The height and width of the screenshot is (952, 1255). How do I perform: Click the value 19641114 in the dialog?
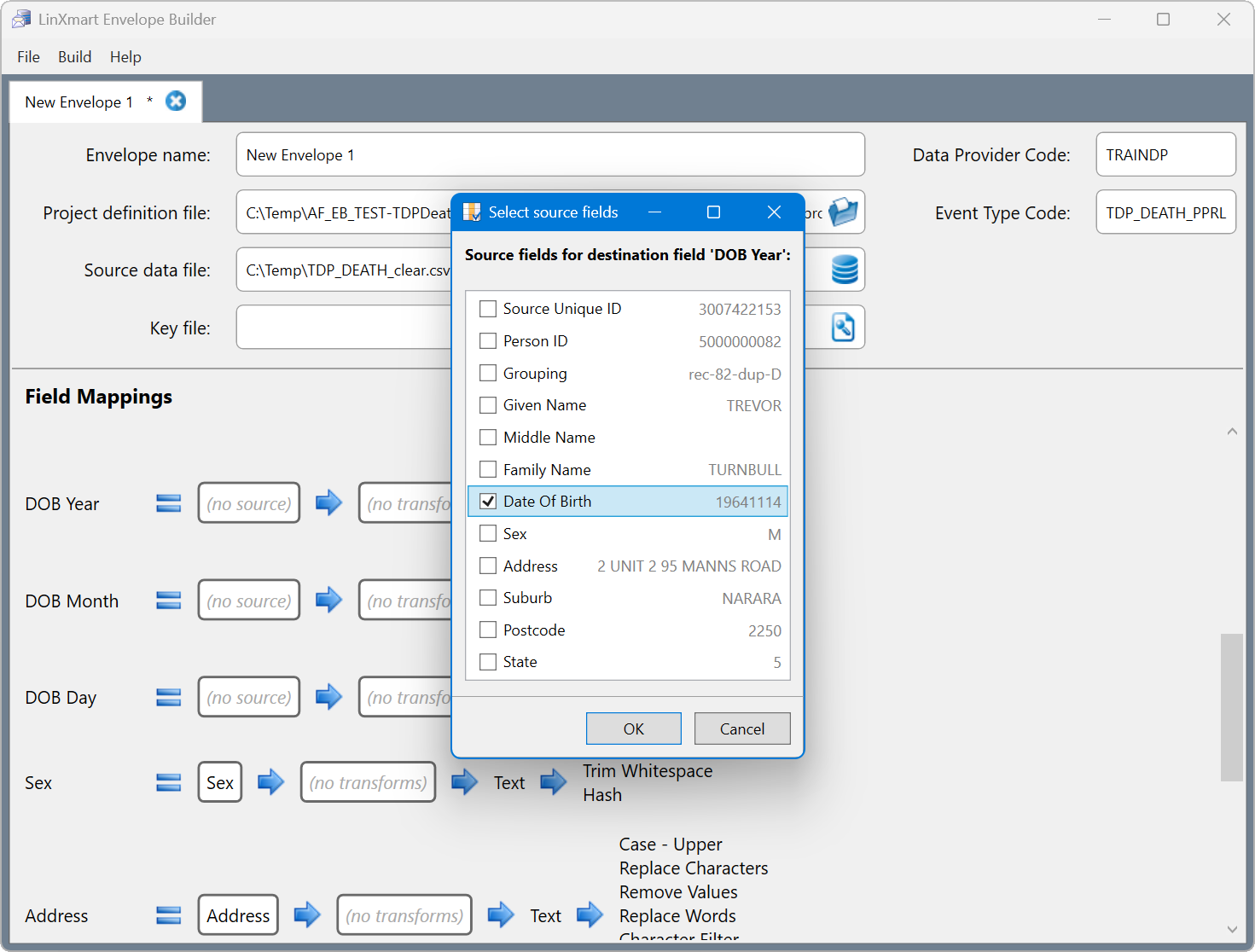tap(748, 502)
